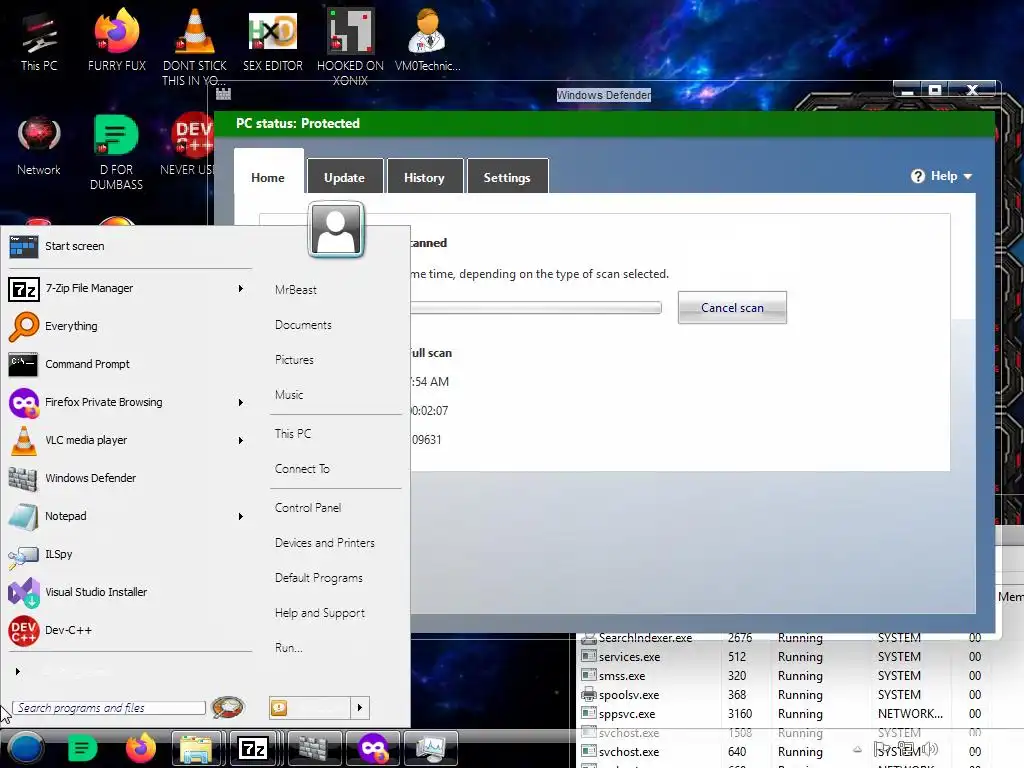Open the SEX EDITOR HxD desktop shortcut
Screen dimensions: 1024x768
tap(272, 42)
